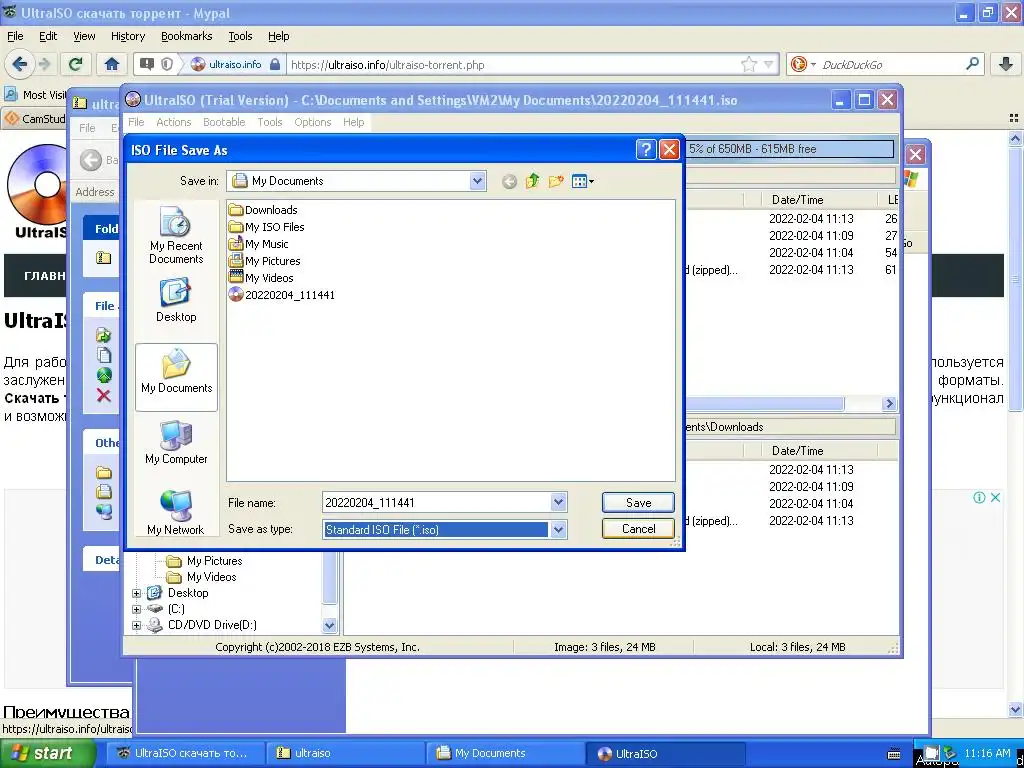Click the search magnifier icon

tap(972, 64)
